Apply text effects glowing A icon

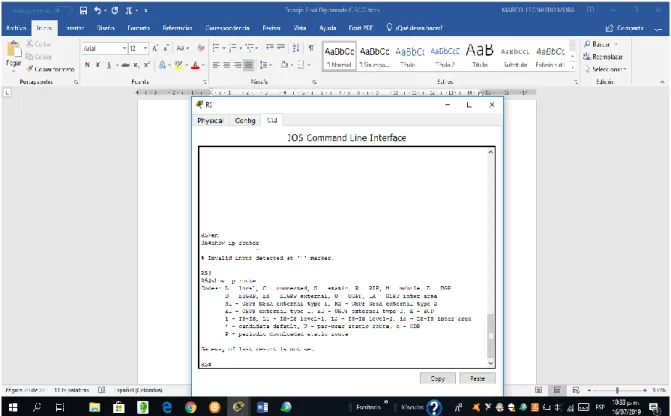point(162,65)
